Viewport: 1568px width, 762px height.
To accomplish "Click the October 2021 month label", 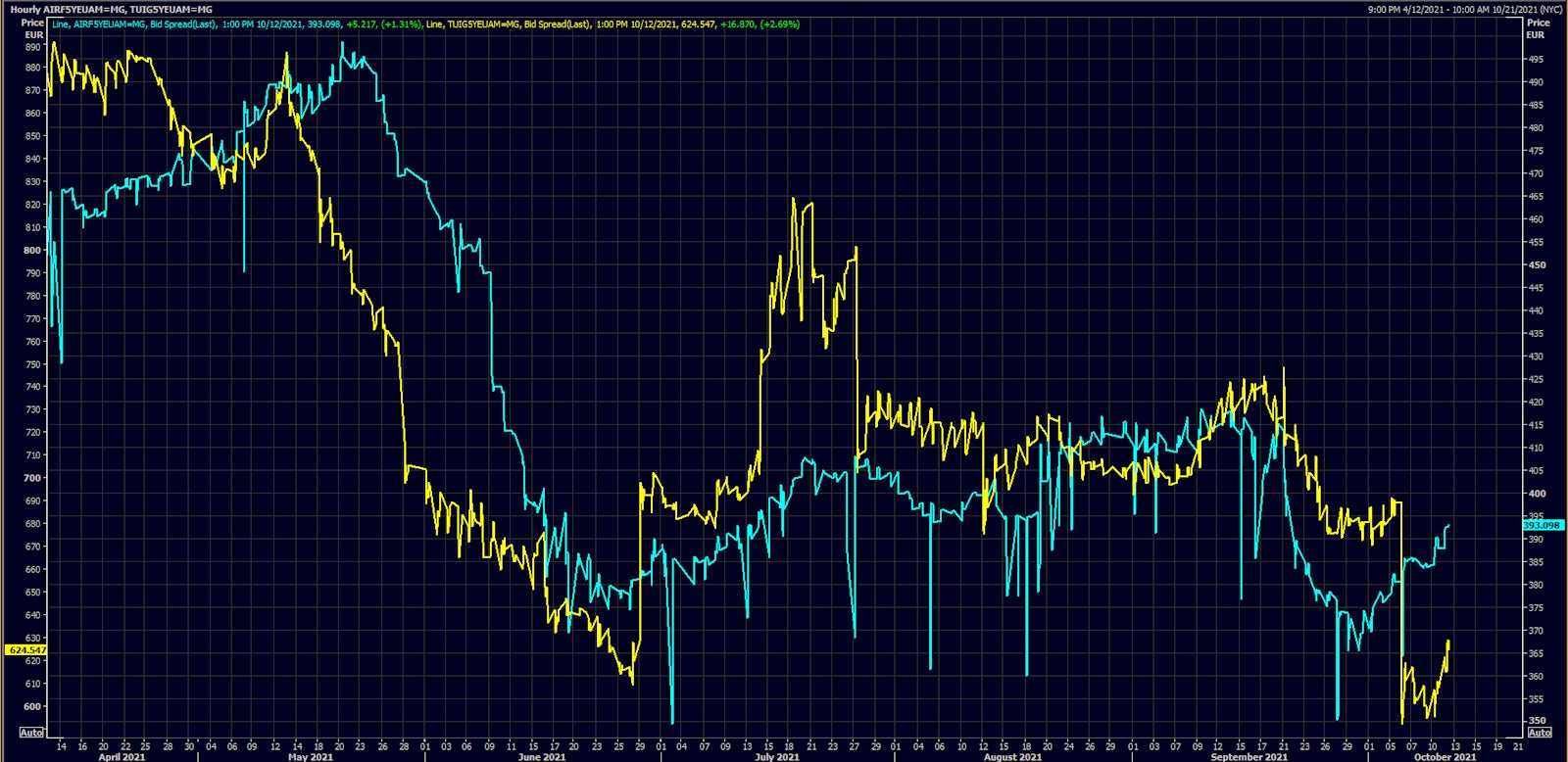I will [x=1445, y=756].
